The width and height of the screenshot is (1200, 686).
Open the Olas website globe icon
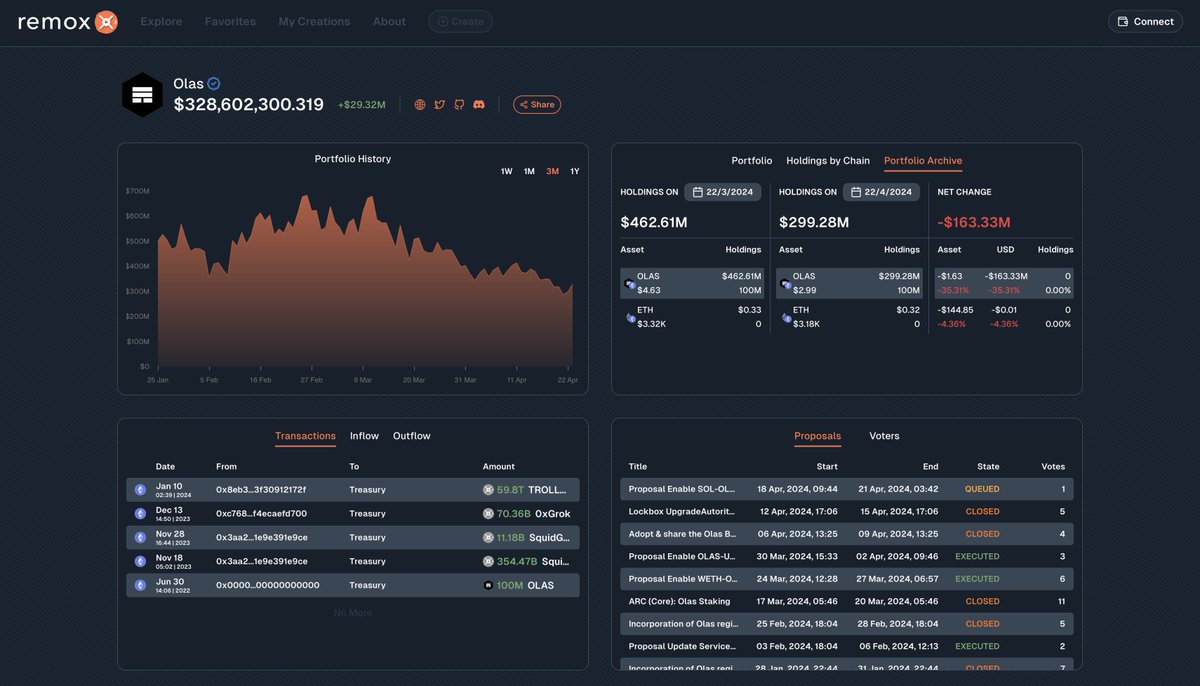tap(418, 103)
